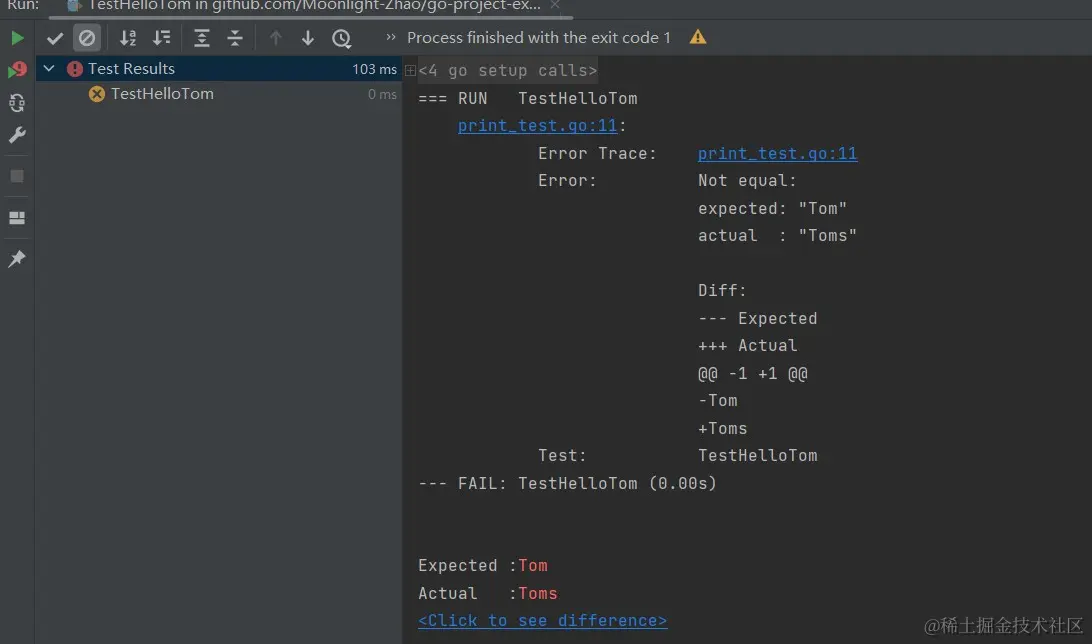Click the warning triangle icon
Image resolution: width=1092 pixels, height=644 pixels.
point(698,37)
